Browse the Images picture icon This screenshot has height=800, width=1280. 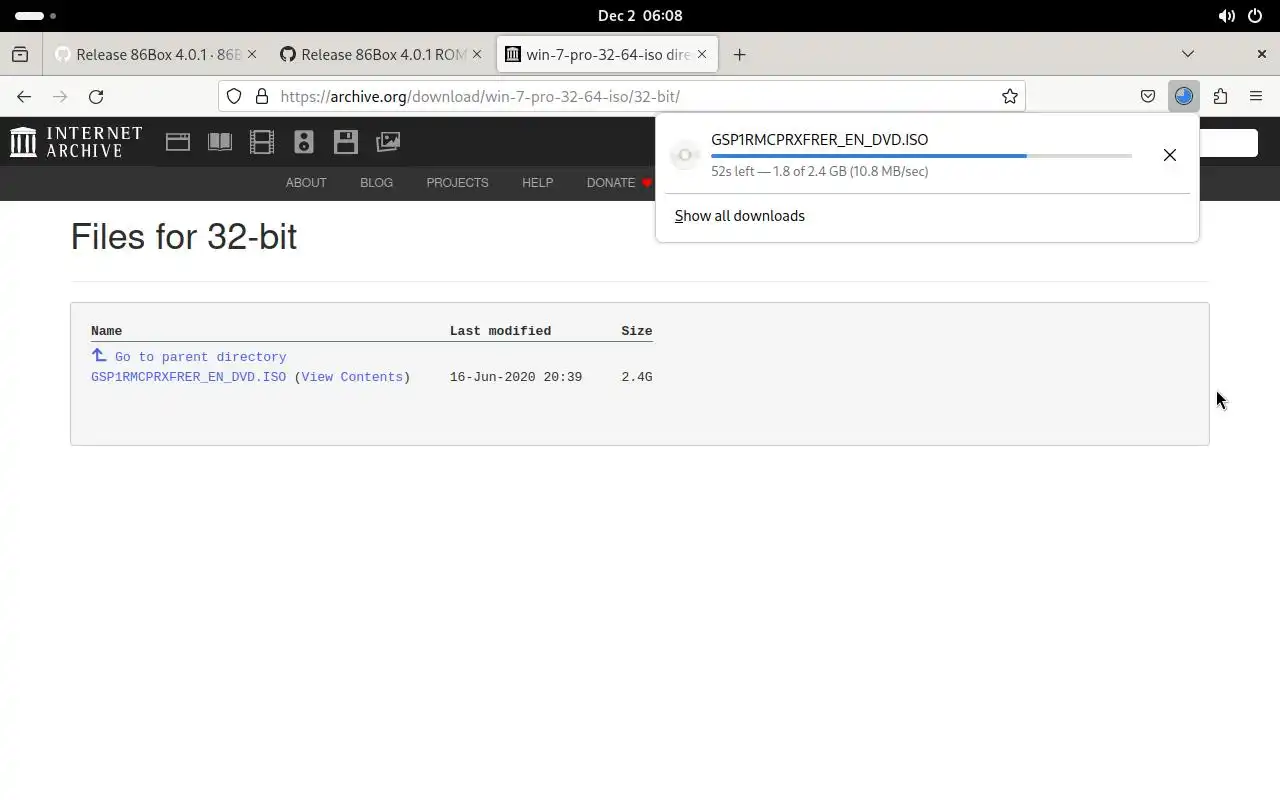[388, 142]
